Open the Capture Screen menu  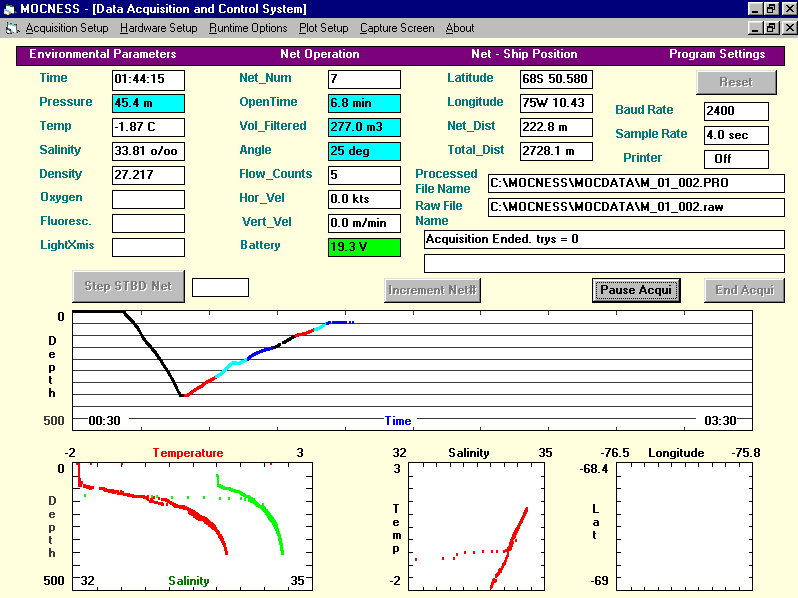pyautogui.click(x=397, y=28)
